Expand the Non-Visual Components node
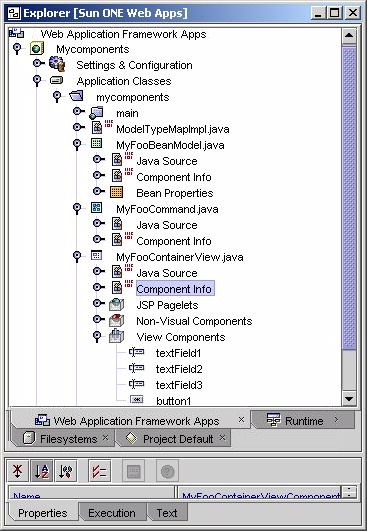The height and width of the screenshot is (531, 367). click(99, 319)
